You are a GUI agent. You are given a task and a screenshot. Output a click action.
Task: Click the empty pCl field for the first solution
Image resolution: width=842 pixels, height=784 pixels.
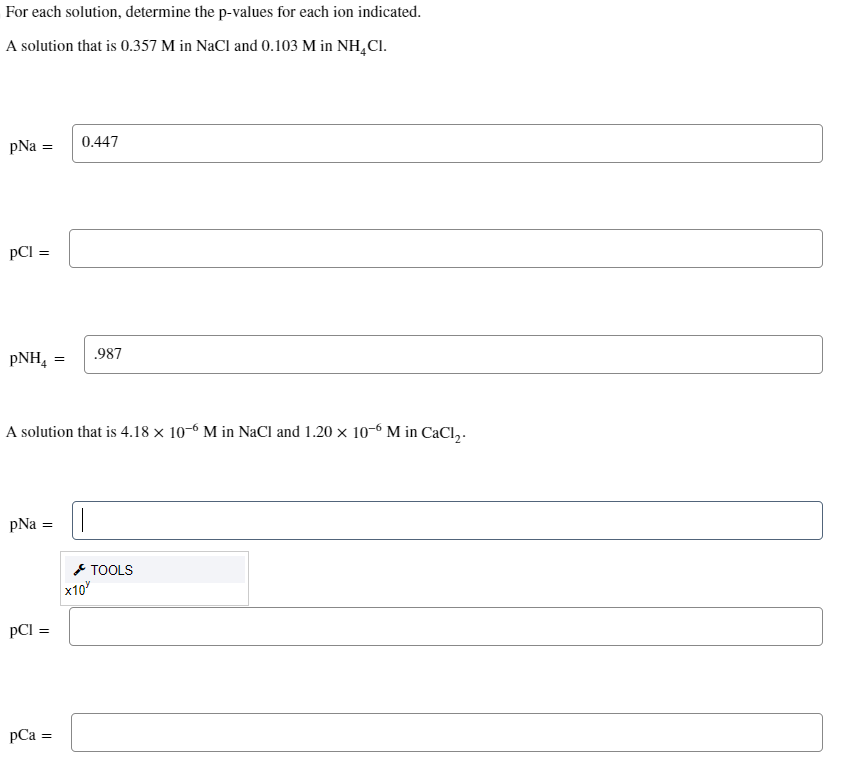point(446,249)
